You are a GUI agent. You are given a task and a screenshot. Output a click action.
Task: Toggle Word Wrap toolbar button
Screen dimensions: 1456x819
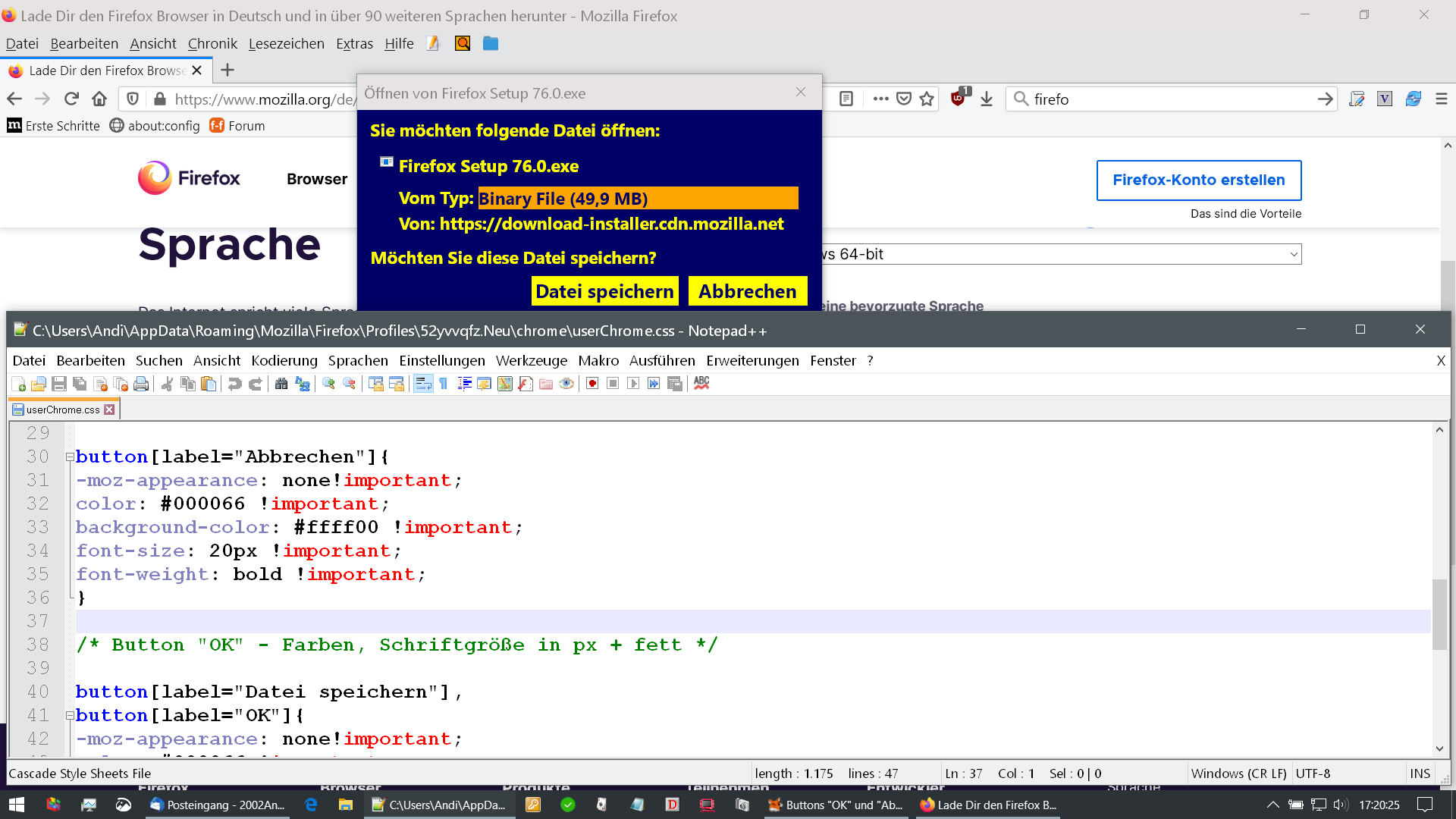coord(423,384)
